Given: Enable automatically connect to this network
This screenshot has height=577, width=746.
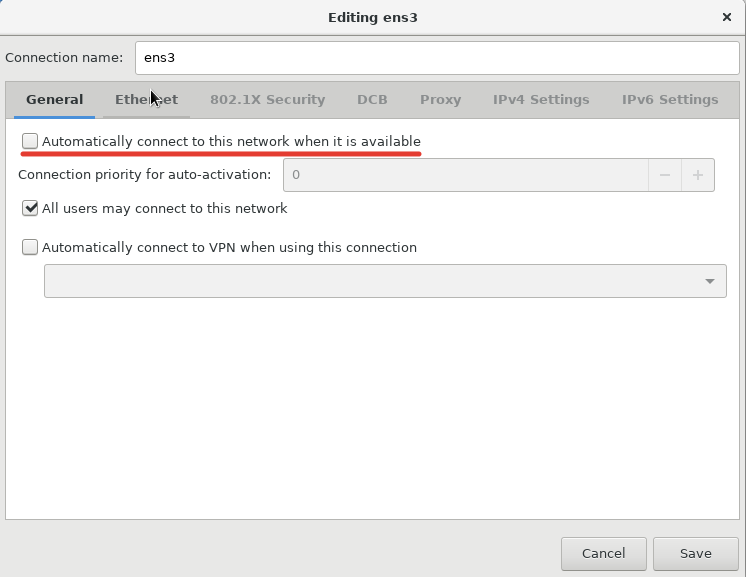Looking at the screenshot, I should pos(30,142).
